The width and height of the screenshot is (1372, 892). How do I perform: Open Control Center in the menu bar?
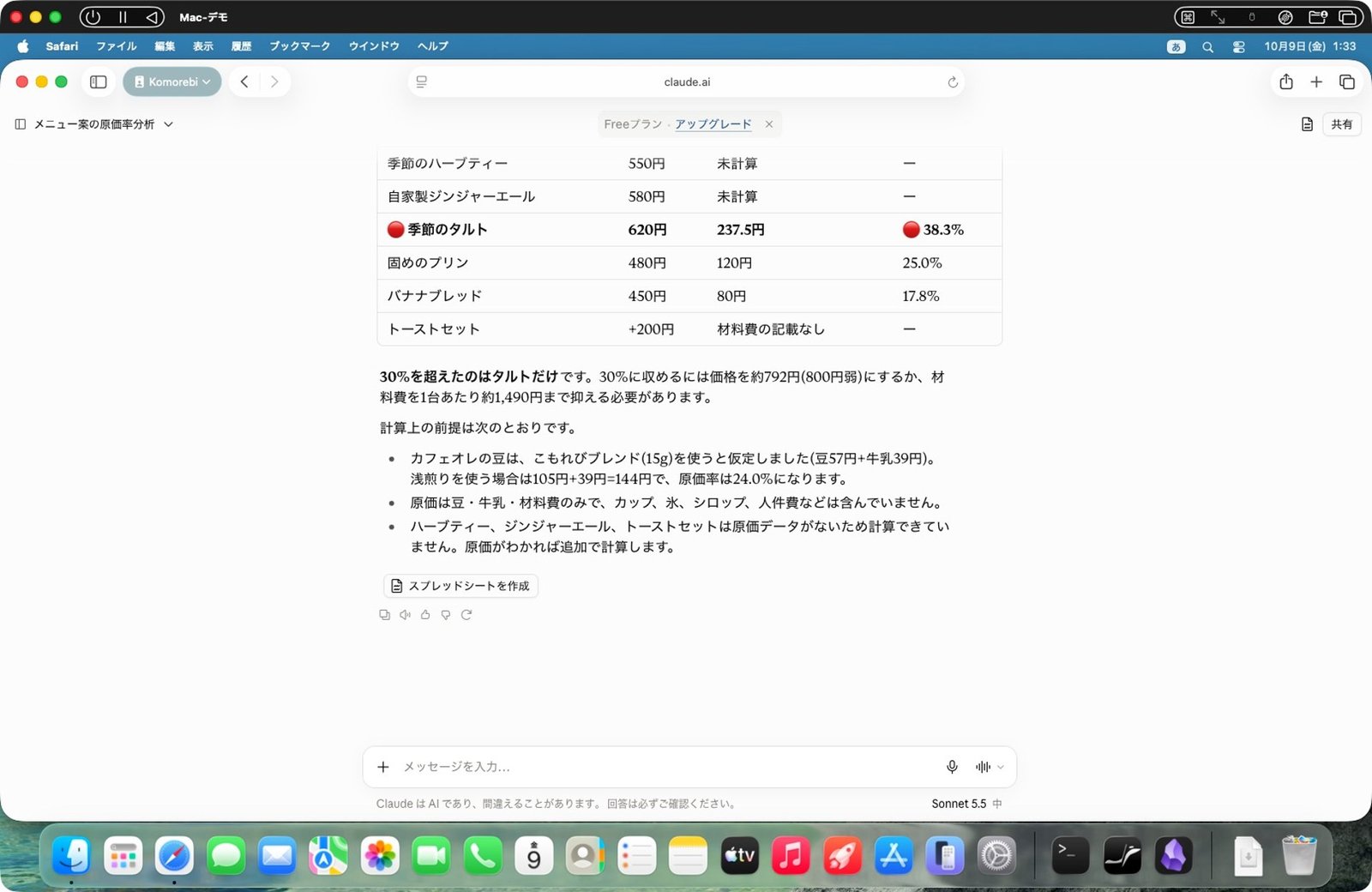(1238, 47)
